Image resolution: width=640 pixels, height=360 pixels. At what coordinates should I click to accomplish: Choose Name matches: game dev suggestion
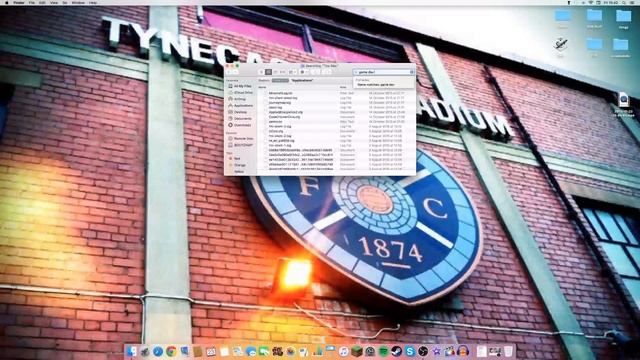[376, 84]
